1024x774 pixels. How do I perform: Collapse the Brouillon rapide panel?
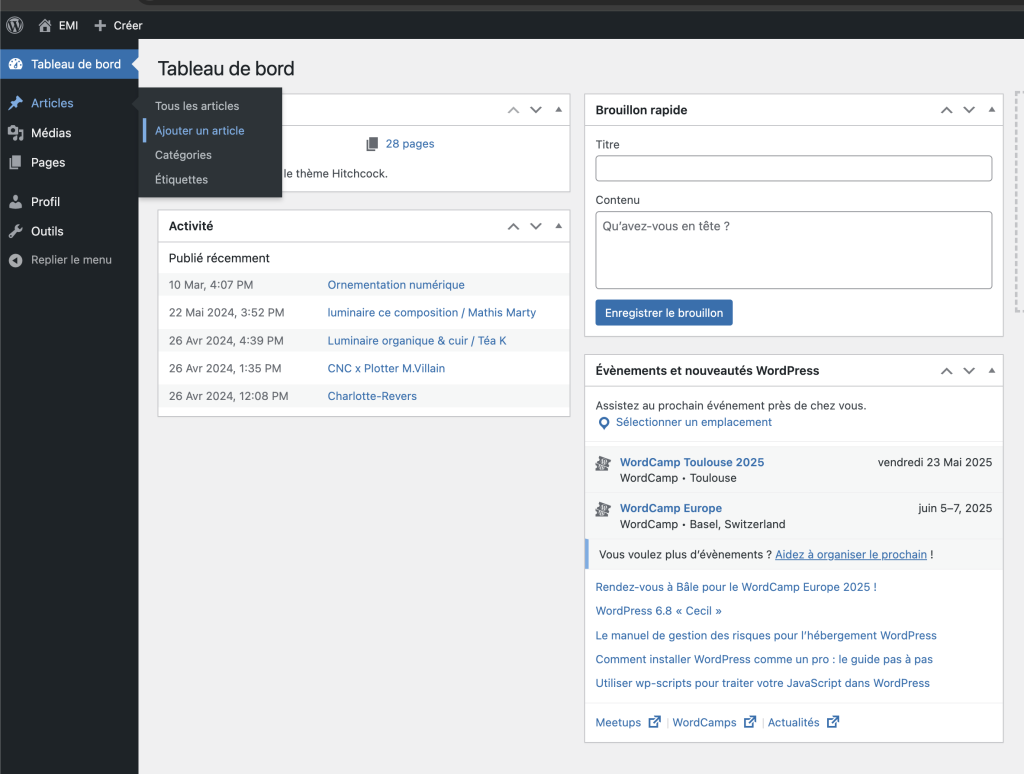coord(991,110)
